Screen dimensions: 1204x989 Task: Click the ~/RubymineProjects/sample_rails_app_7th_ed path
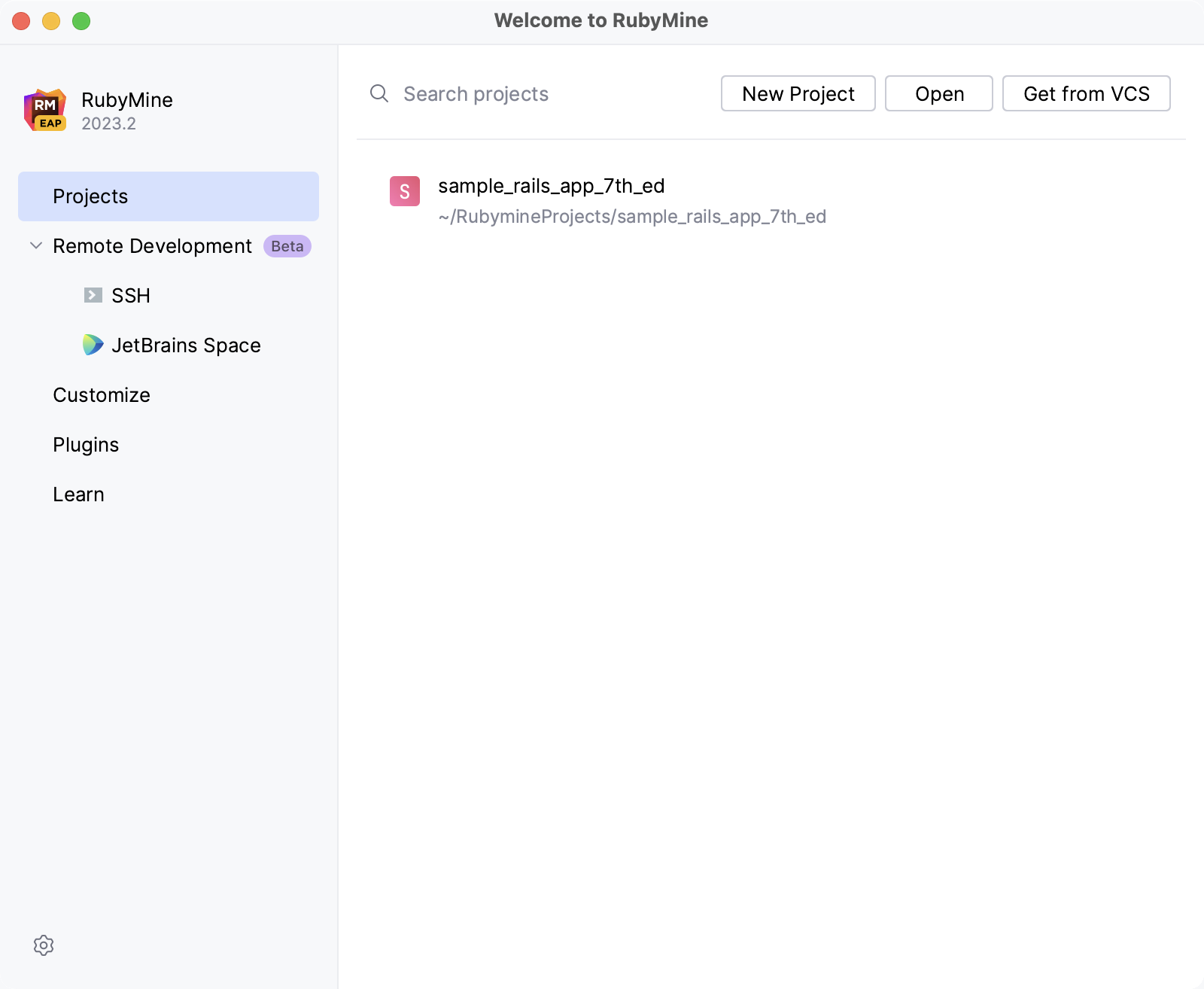632,217
